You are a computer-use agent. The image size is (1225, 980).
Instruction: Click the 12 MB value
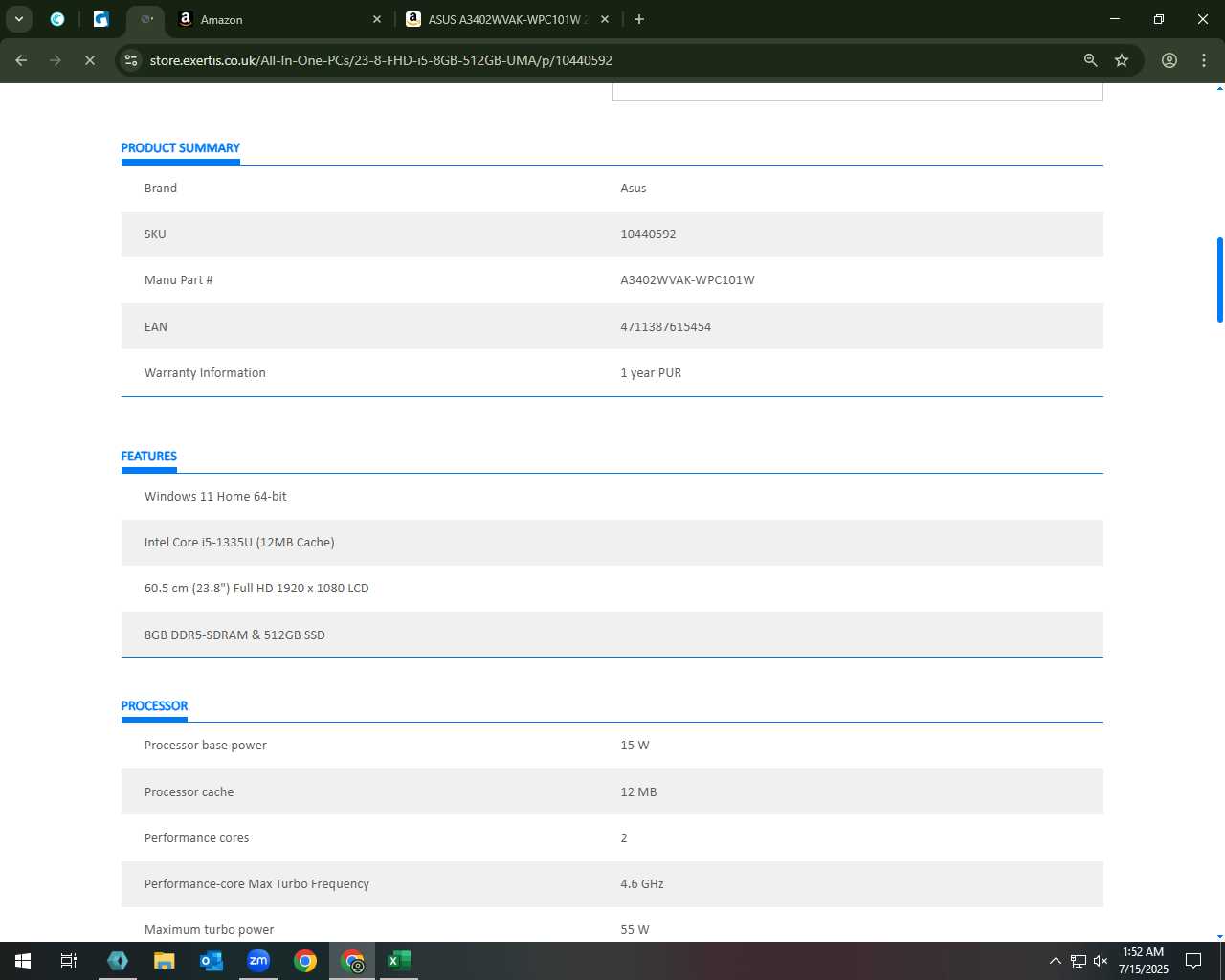coord(638,791)
